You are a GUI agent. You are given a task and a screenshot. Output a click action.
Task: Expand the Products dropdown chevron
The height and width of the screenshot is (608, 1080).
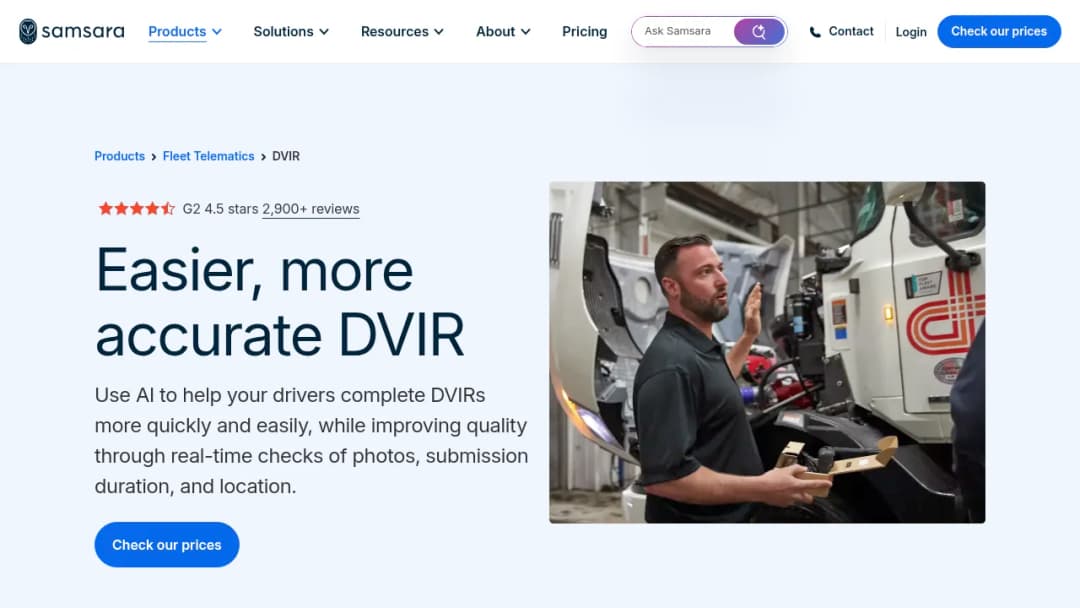click(x=217, y=32)
